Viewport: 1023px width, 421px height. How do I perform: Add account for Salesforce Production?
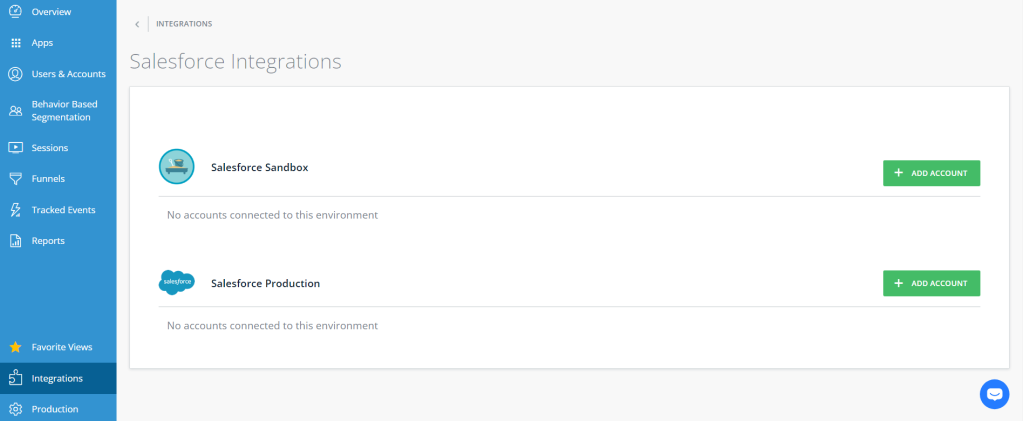pyautogui.click(x=931, y=283)
